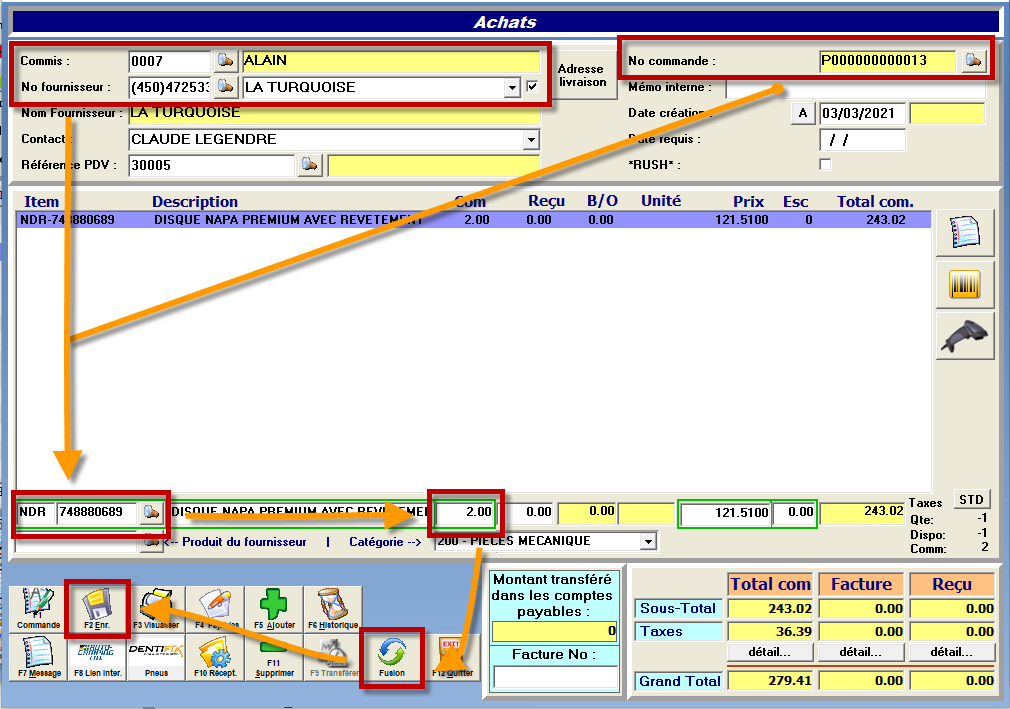Open F3 Visualiser preview

(156, 609)
